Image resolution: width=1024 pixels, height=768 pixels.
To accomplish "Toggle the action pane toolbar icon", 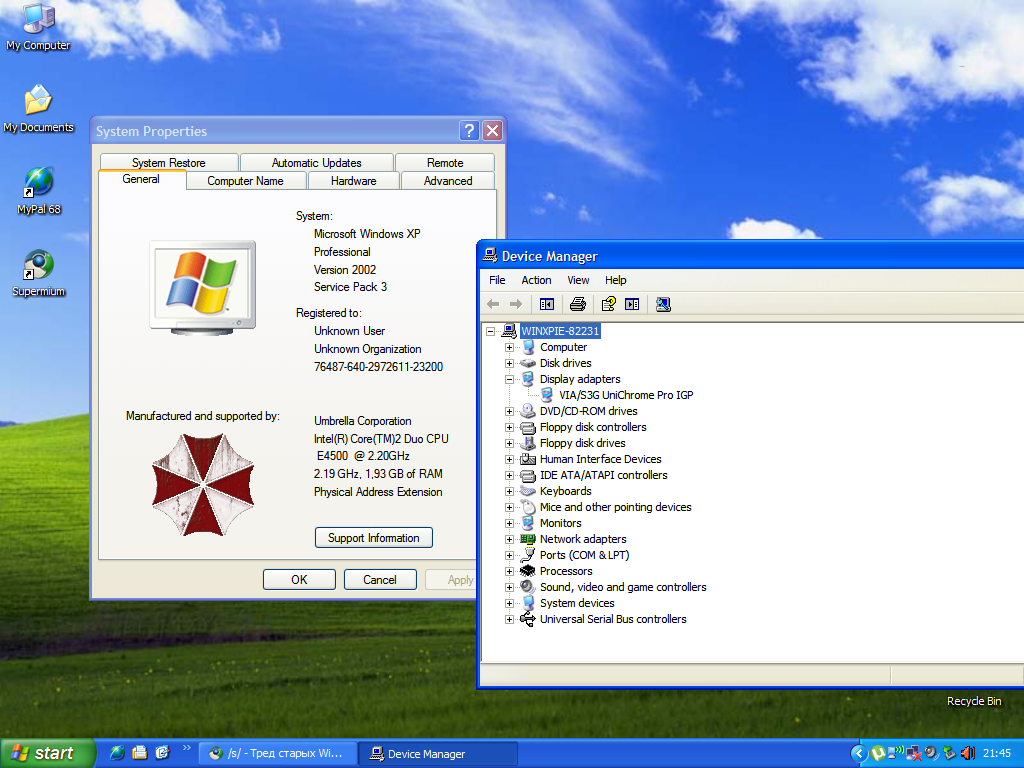I will point(632,304).
